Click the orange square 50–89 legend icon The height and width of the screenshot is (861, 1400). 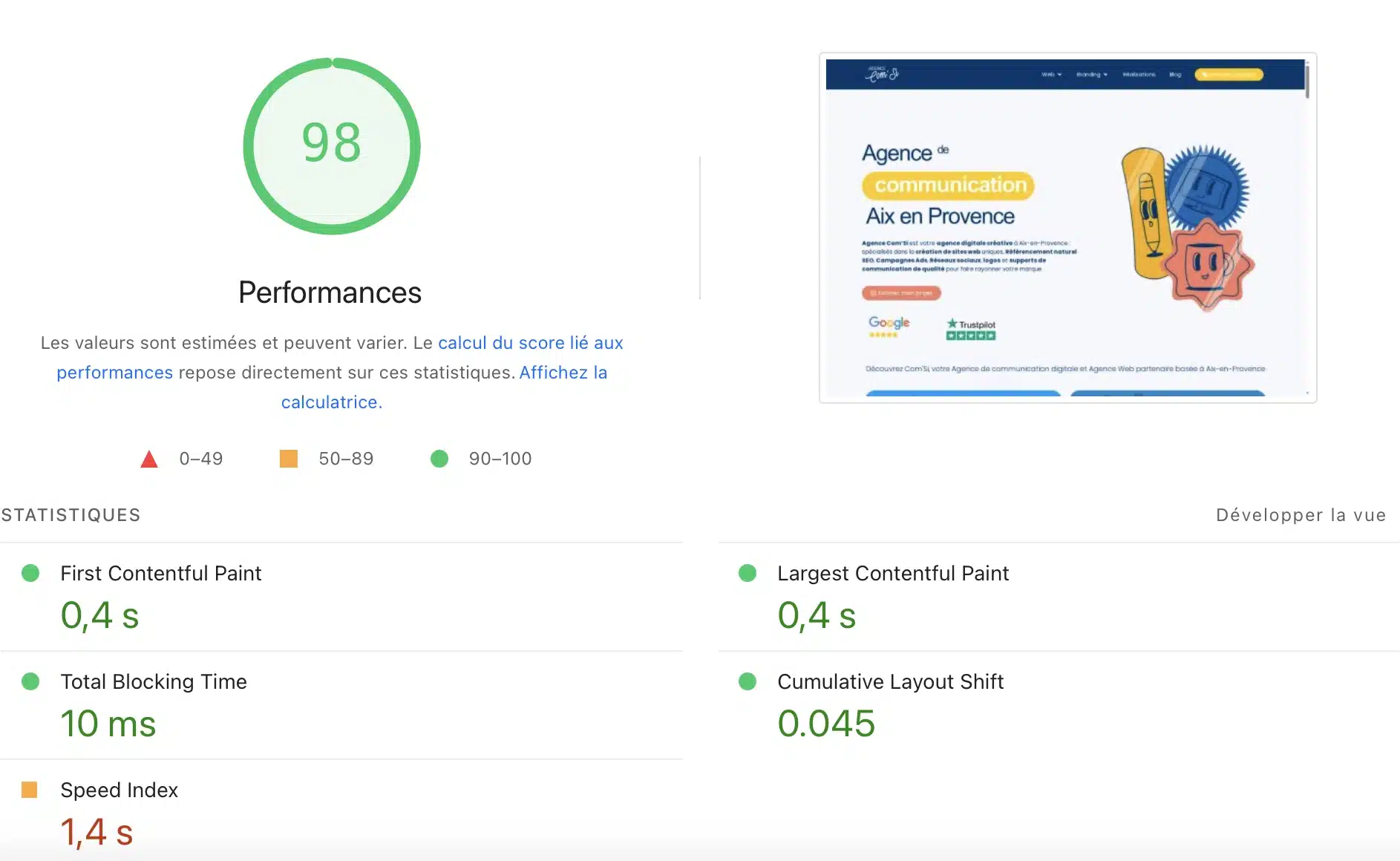click(290, 459)
